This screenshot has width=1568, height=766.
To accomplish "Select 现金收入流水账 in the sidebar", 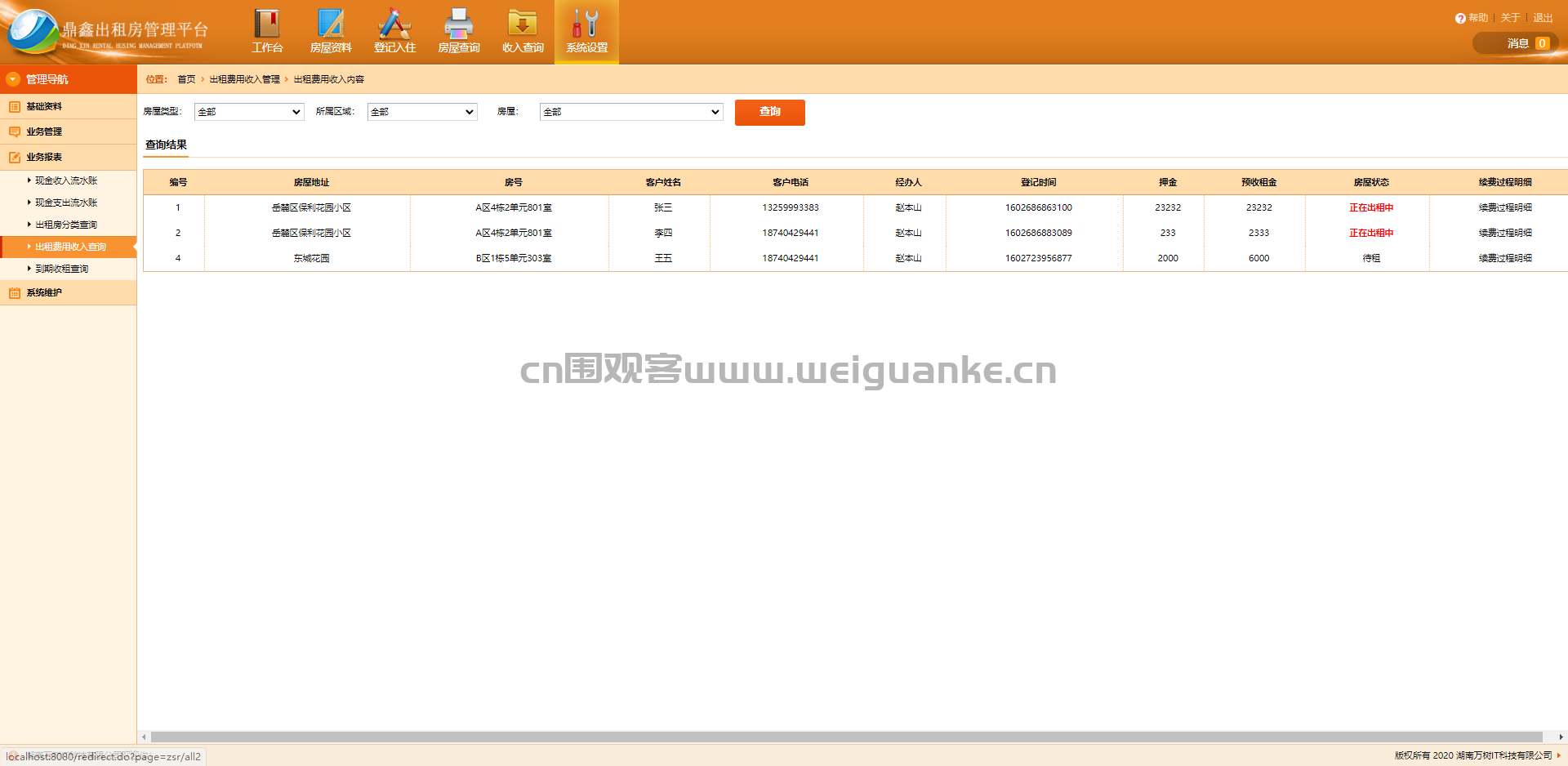I will pyautogui.click(x=66, y=180).
